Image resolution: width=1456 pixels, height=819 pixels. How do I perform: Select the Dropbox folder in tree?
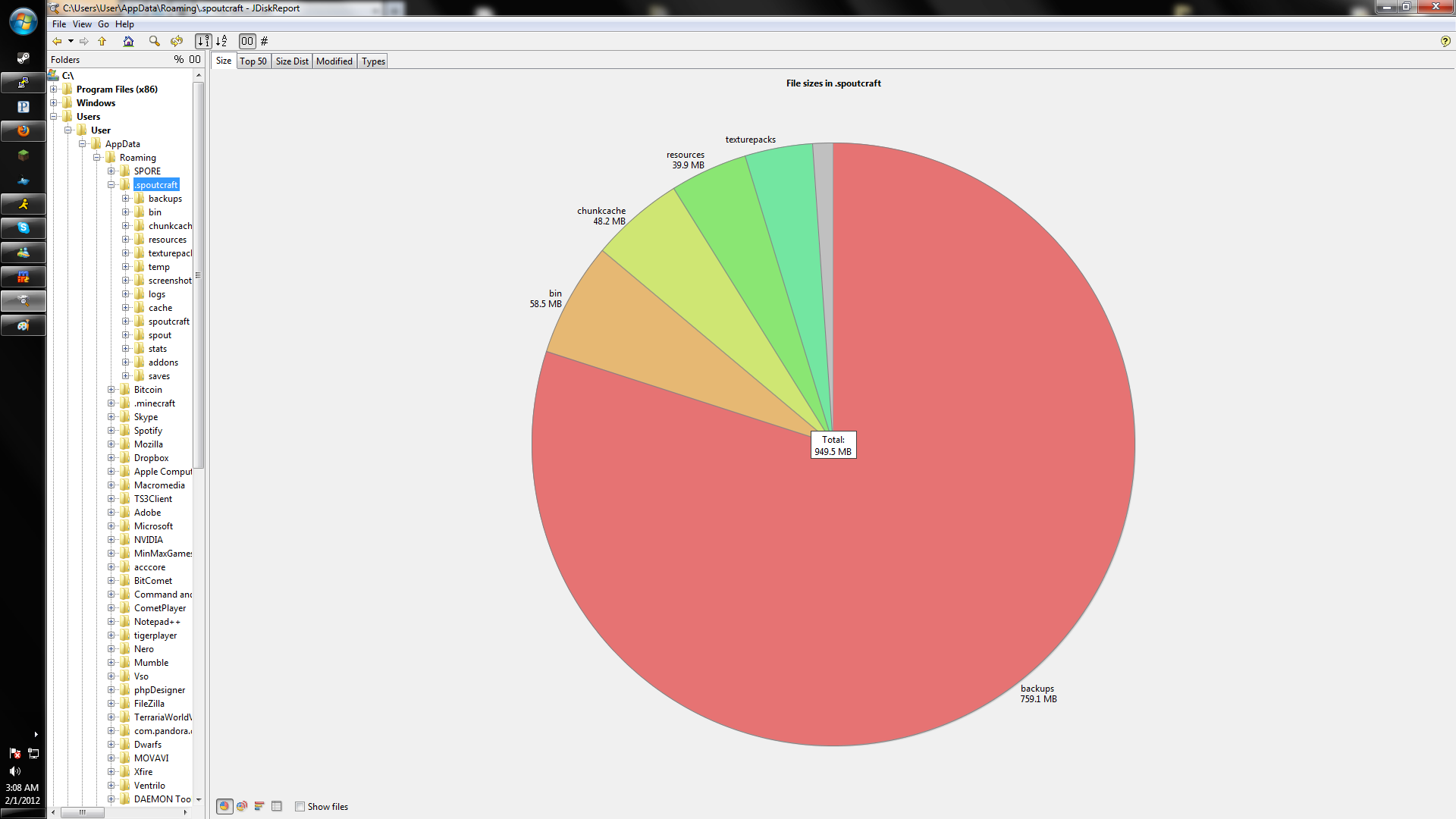(x=151, y=458)
